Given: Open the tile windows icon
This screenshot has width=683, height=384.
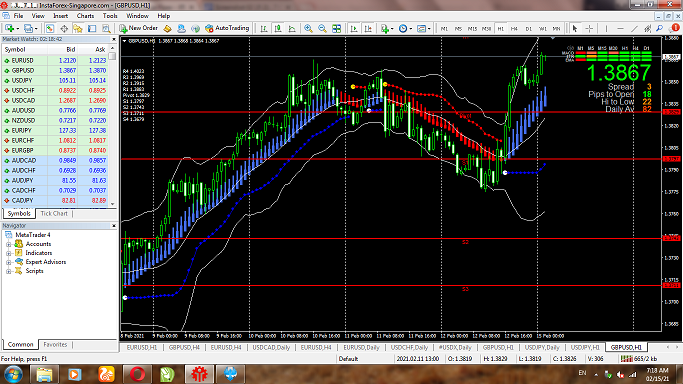Looking at the screenshot, I should 337,29.
